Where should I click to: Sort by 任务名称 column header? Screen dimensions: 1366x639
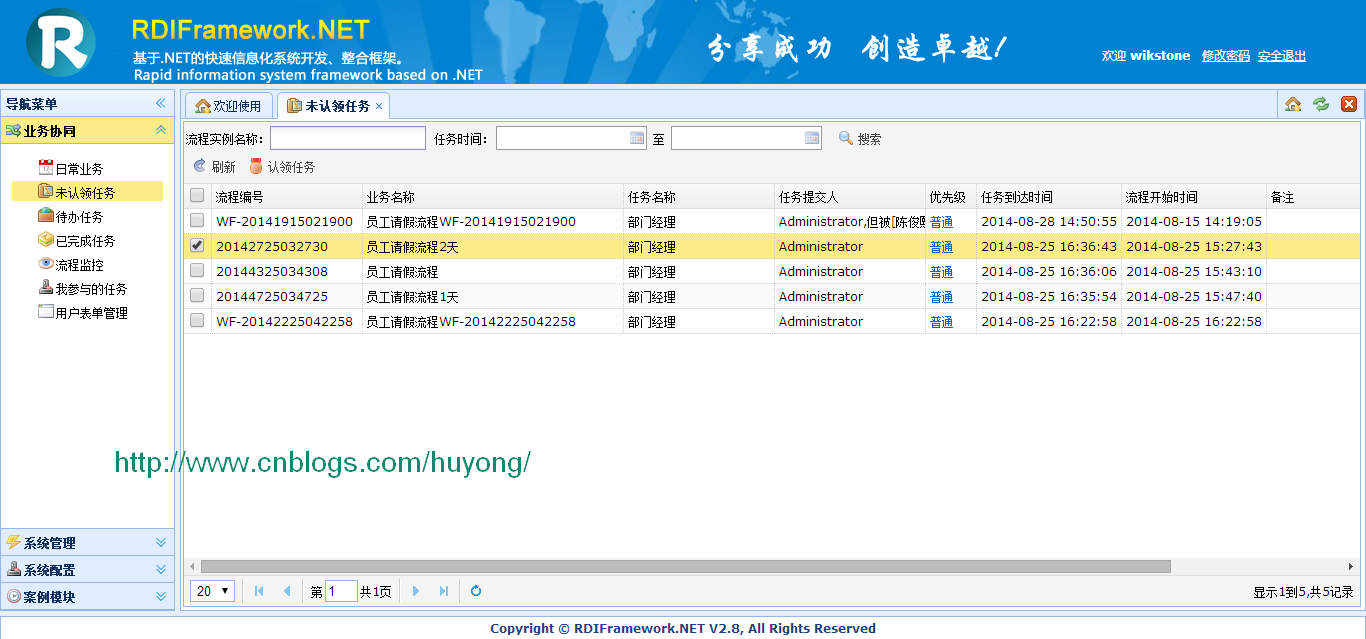tap(699, 197)
